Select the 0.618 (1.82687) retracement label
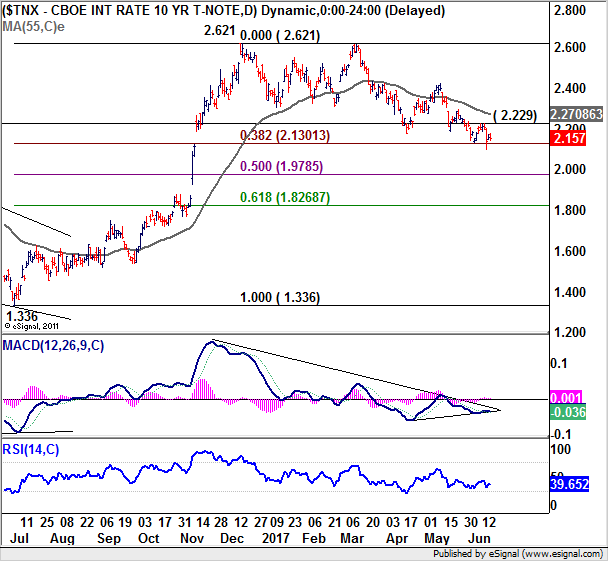Viewport: 608px width, 561px height. pyautogui.click(x=285, y=198)
